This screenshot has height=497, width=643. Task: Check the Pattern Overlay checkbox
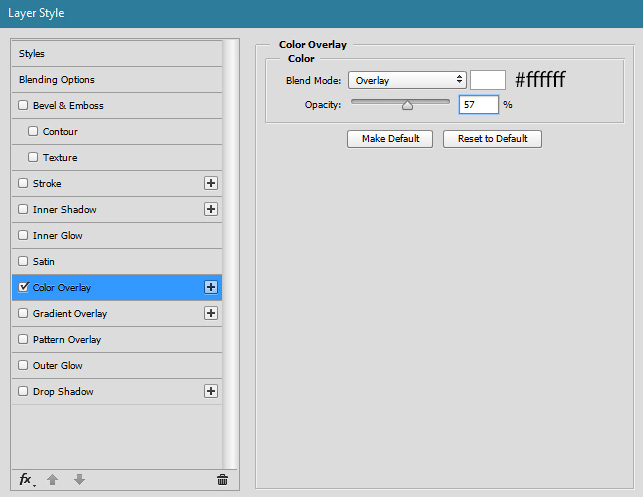point(23,339)
